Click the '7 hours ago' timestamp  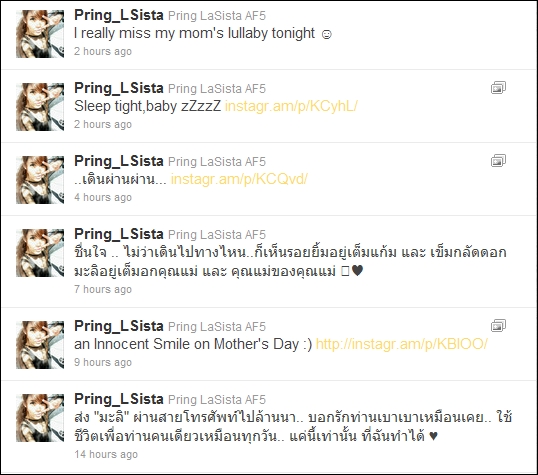pos(103,289)
